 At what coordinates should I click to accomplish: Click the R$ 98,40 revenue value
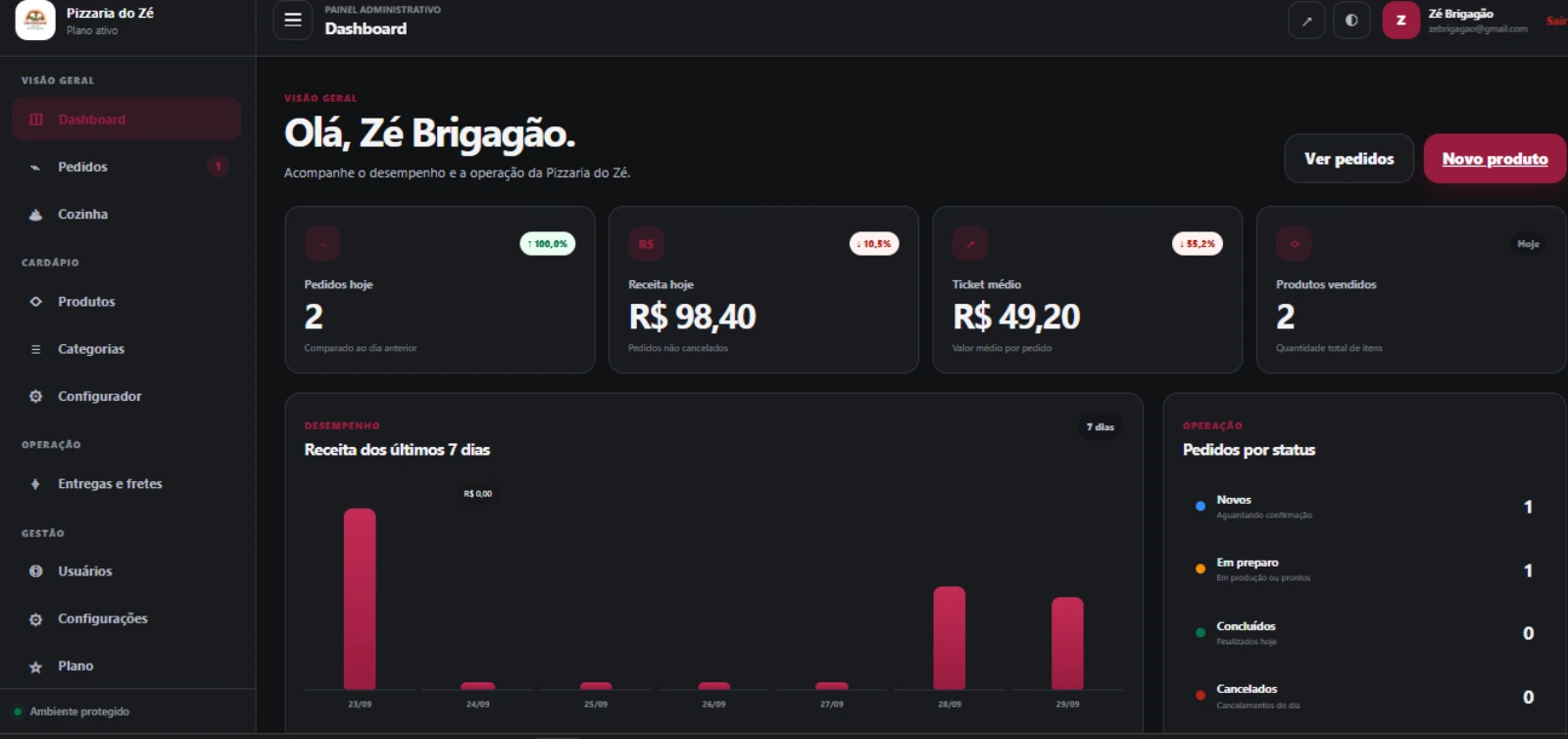692,317
